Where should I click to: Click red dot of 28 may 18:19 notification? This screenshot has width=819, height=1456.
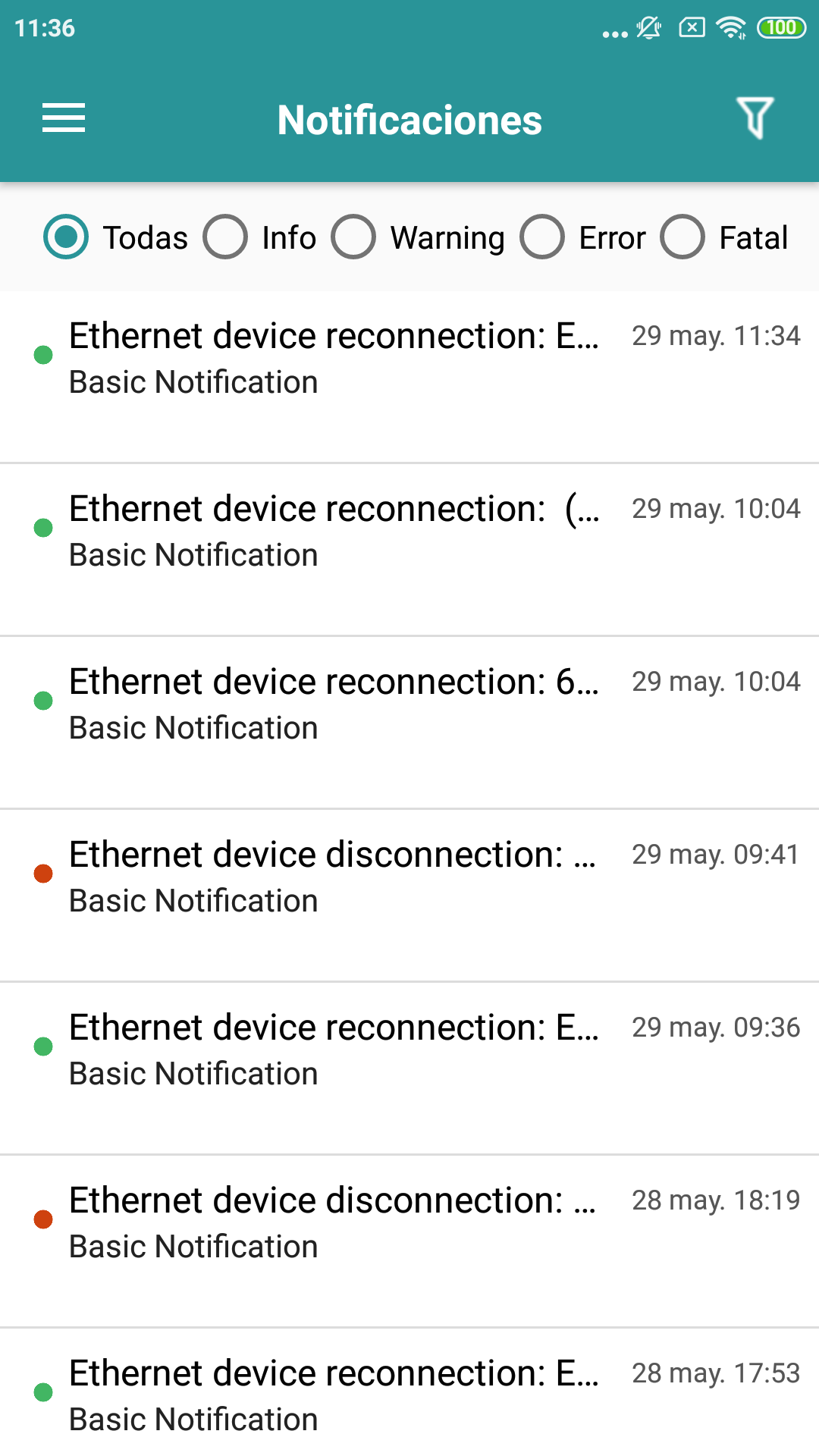pos(43,1219)
